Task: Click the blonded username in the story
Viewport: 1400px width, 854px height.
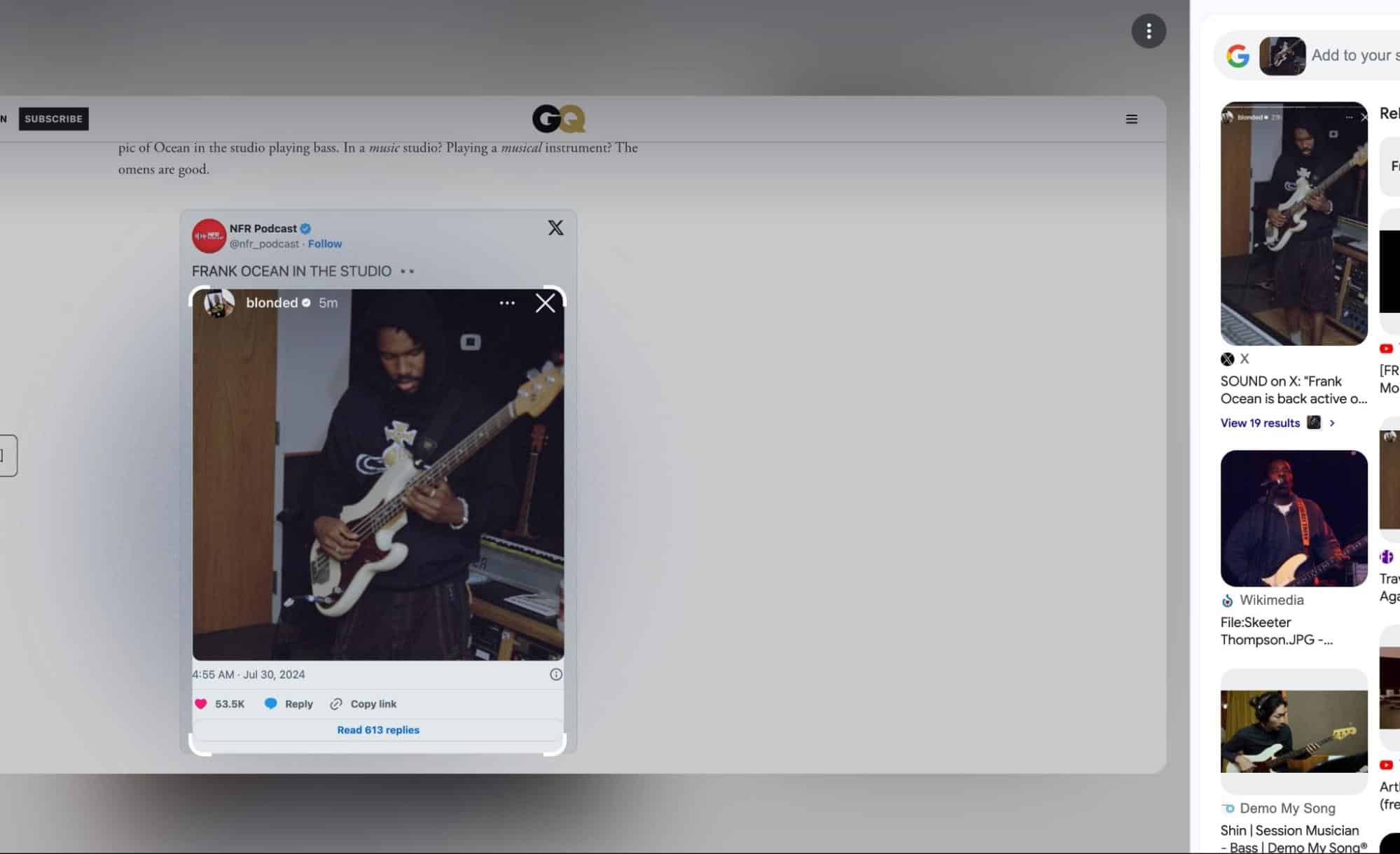Action: [x=272, y=302]
